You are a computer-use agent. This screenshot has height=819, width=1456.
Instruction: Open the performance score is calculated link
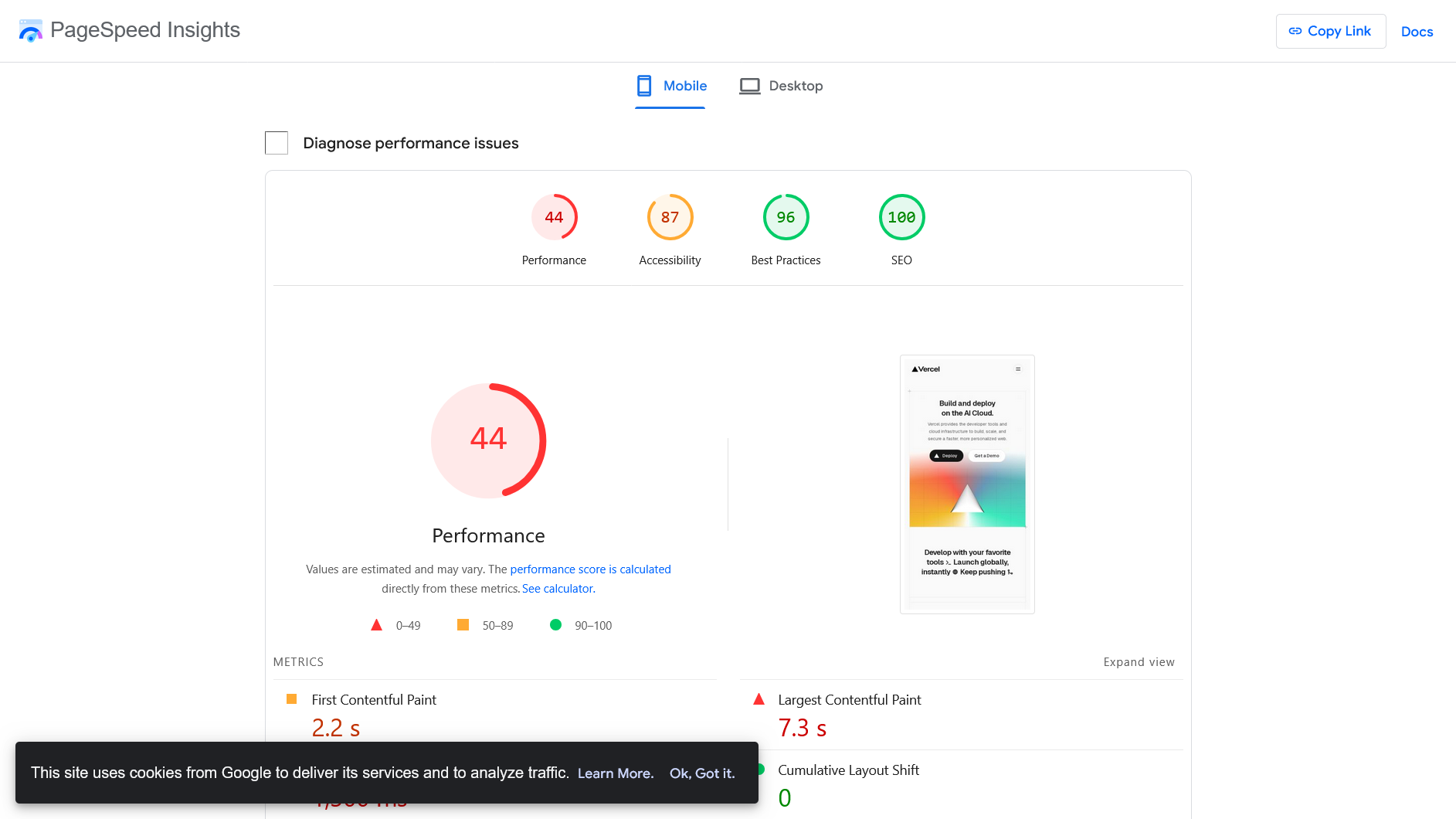coord(590,569)
